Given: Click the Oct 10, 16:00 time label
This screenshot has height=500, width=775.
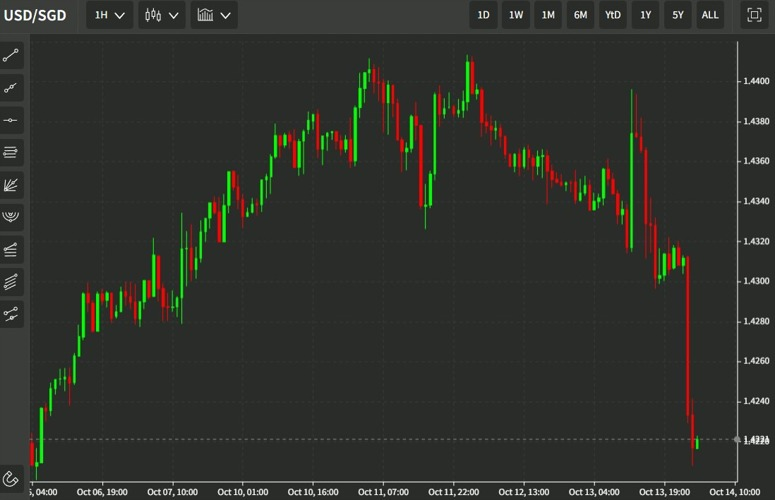Looking at the screenshot, I should [313, 492].
